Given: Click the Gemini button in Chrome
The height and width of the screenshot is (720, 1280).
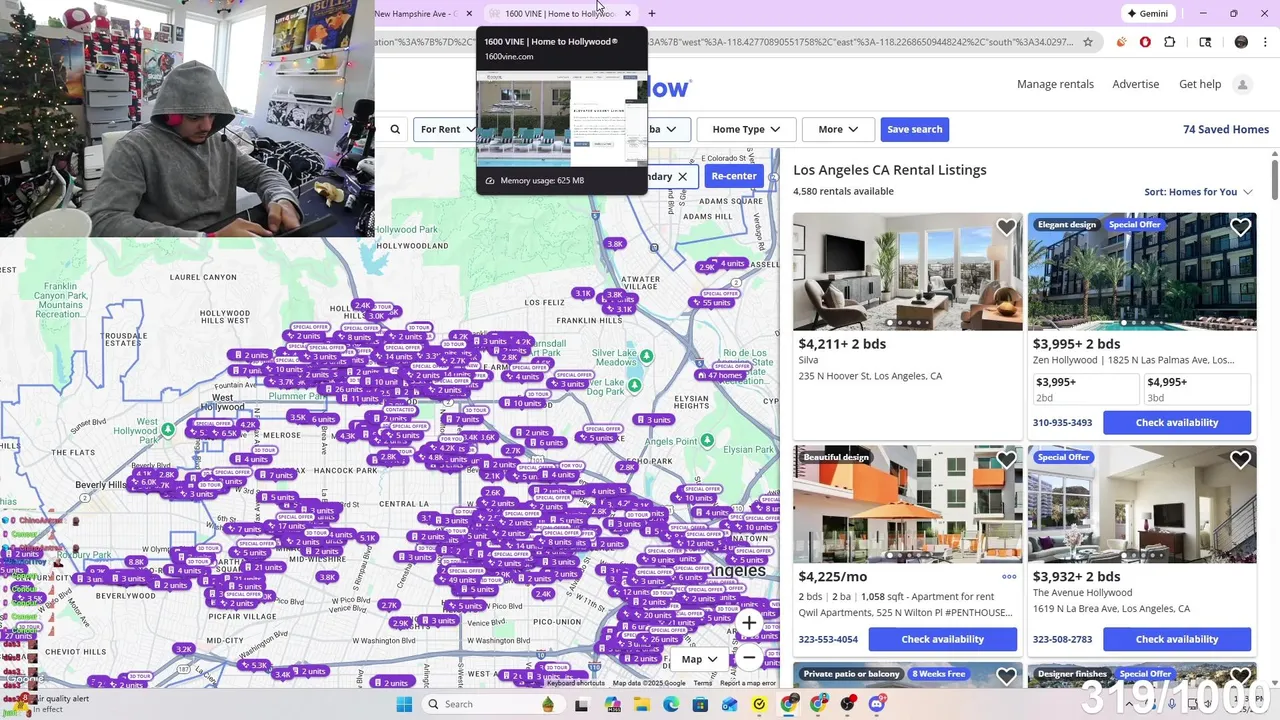Looking at the screenshot, I should pos(1147,13).
